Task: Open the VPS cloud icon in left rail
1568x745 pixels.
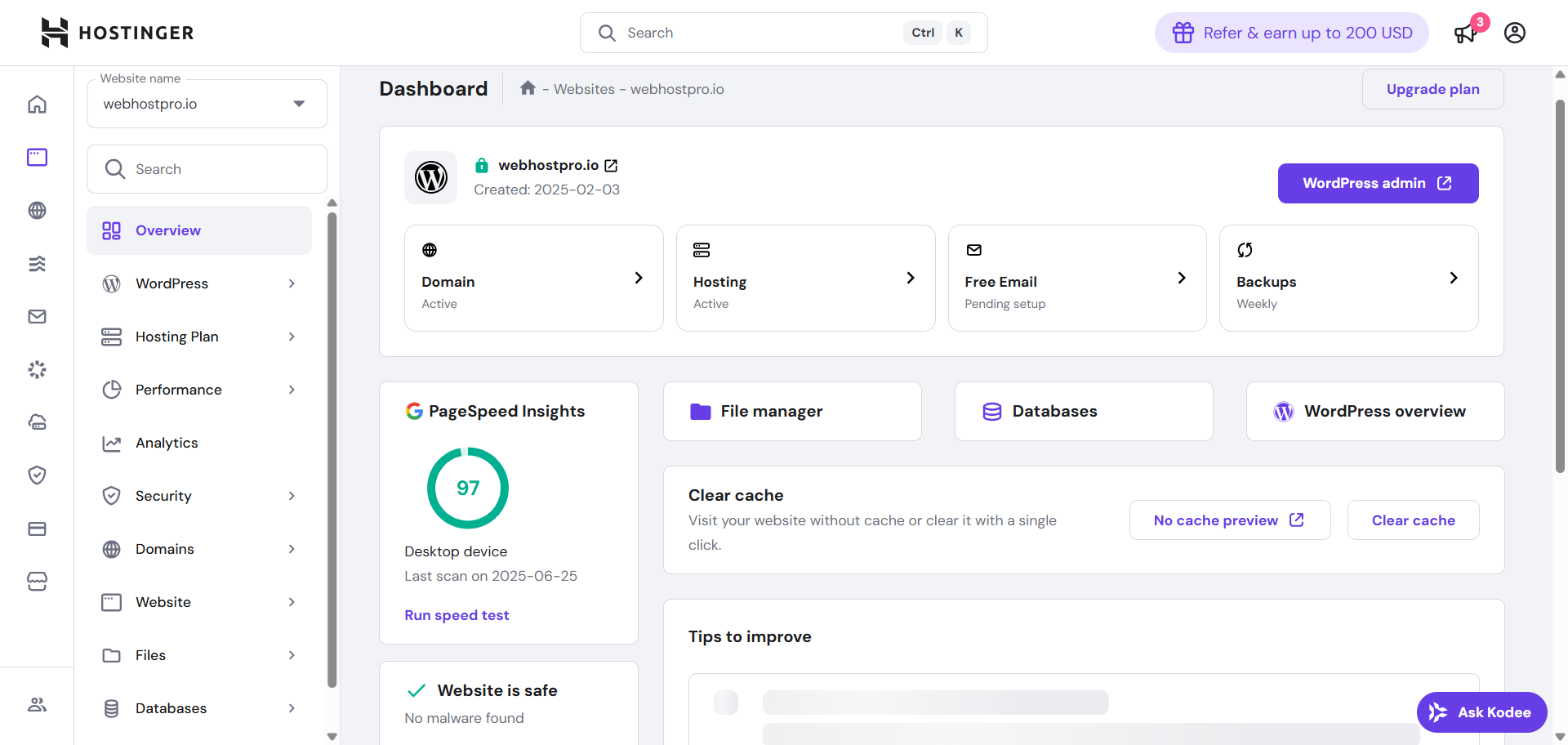Action: click(x=37, y=422)
